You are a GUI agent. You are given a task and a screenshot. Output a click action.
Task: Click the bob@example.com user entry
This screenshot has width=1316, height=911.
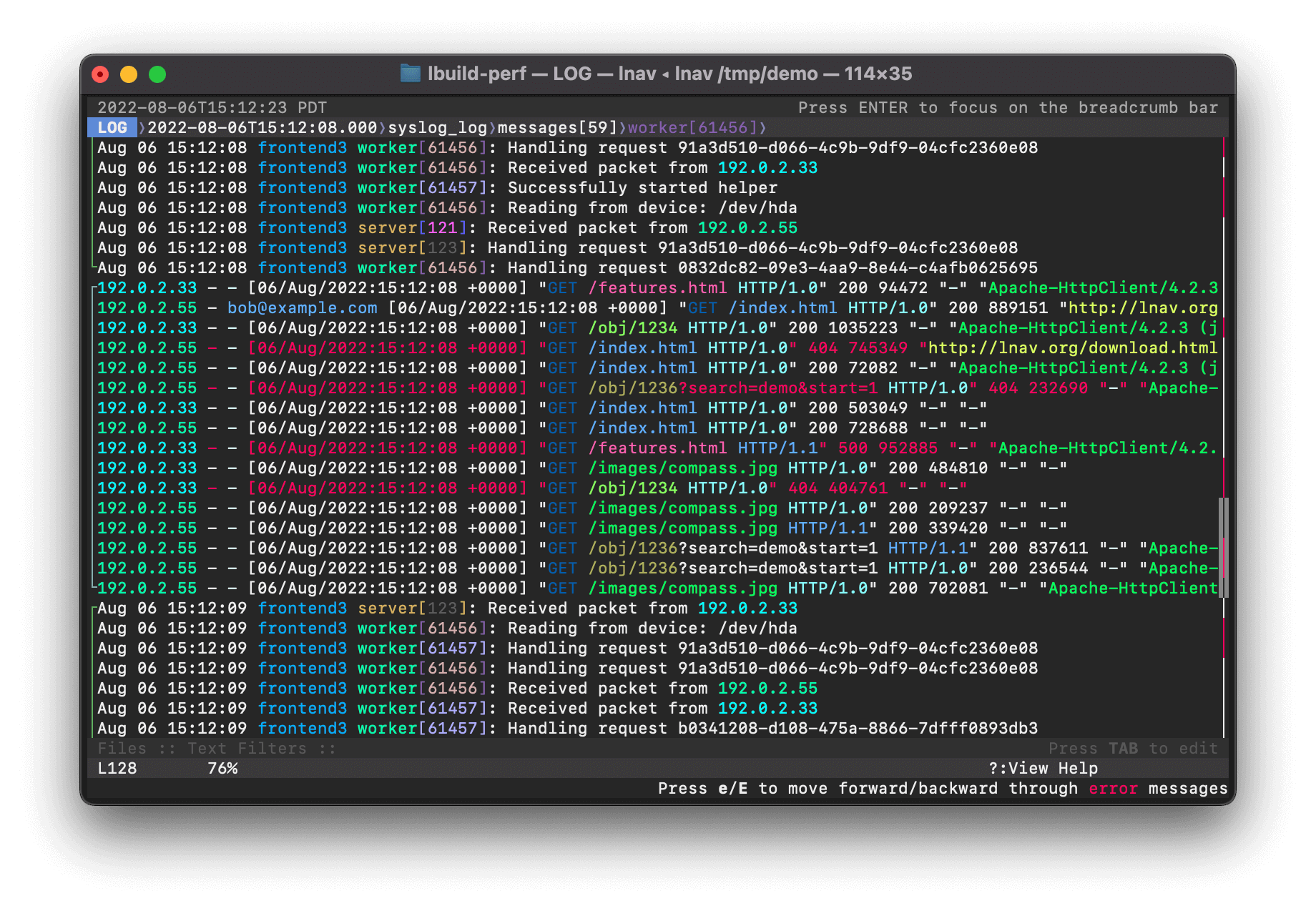[302, 308]
